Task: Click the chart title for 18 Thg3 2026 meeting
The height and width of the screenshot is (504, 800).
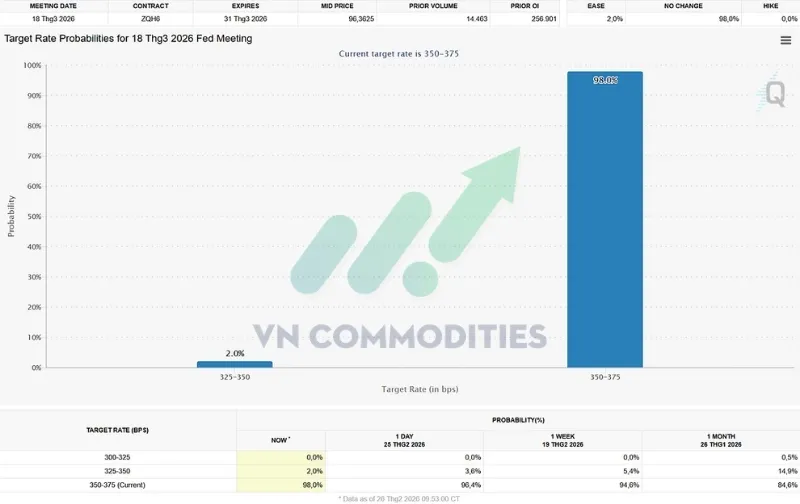Action: [128, 39]
